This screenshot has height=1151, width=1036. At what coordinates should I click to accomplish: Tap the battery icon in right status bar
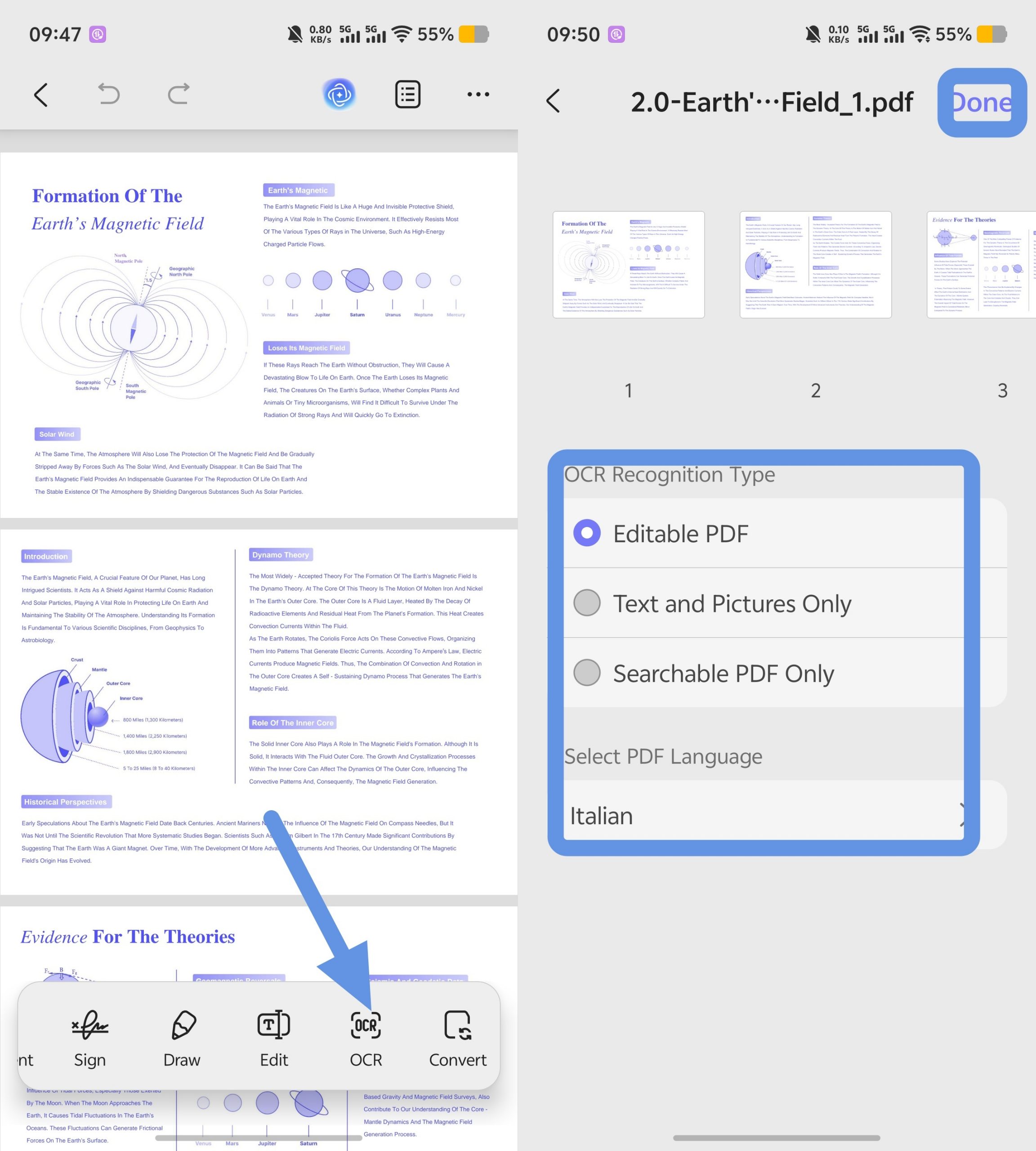coord(991,34)
